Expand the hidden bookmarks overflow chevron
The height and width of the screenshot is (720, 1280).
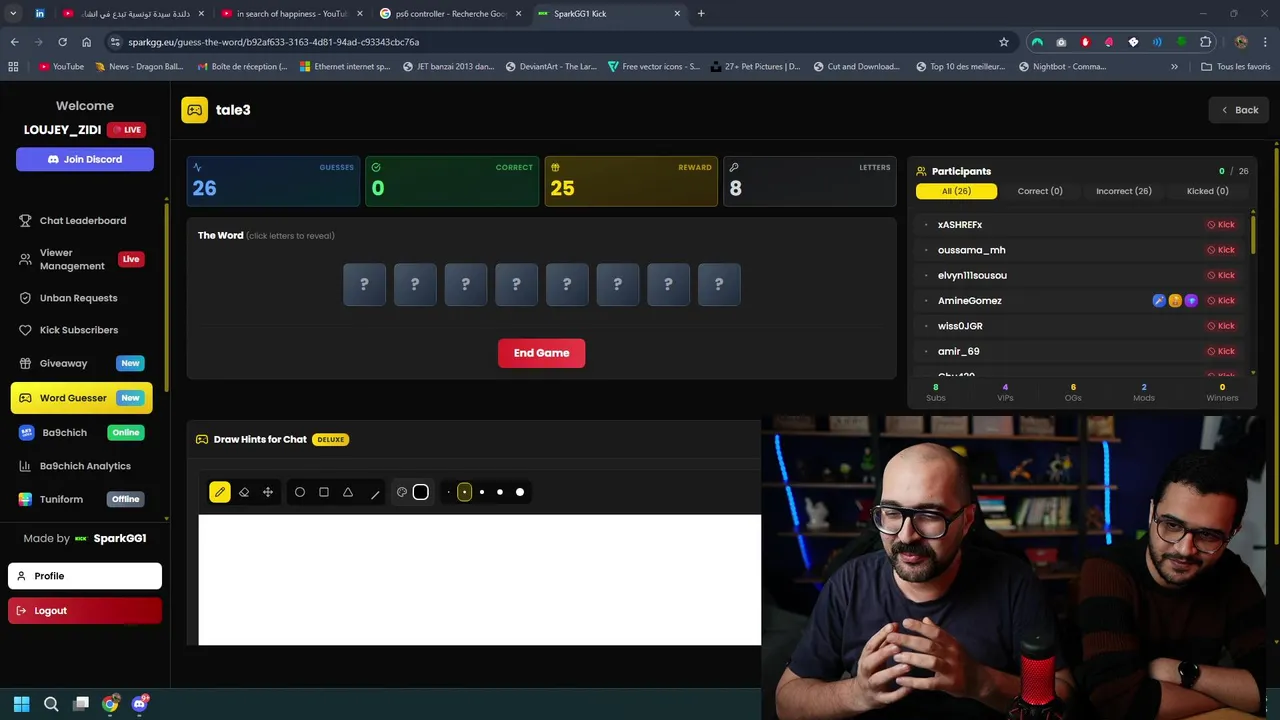(1174, 67)
